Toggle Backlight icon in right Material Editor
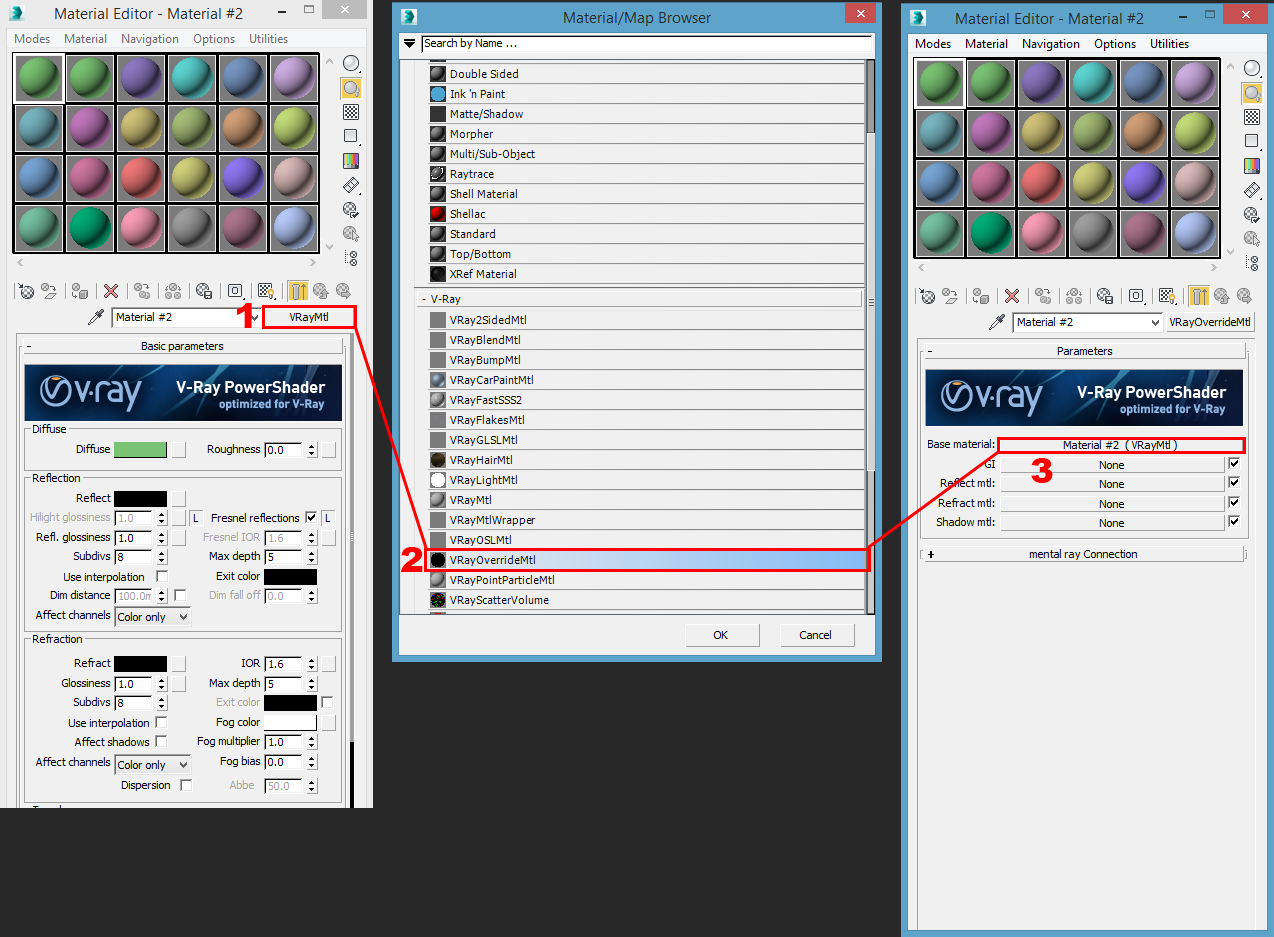The width and height of the screenshot is (1274, 937). 1252,93
